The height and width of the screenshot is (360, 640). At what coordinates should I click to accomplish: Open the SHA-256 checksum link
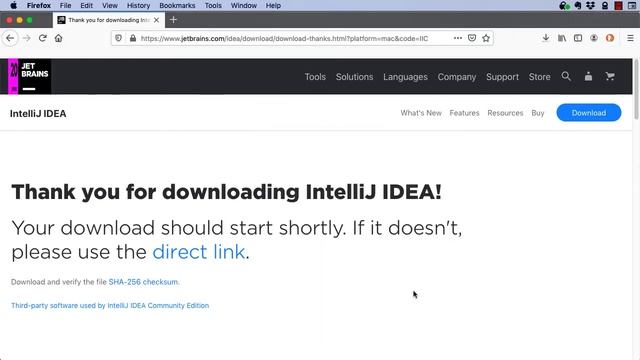143,282
